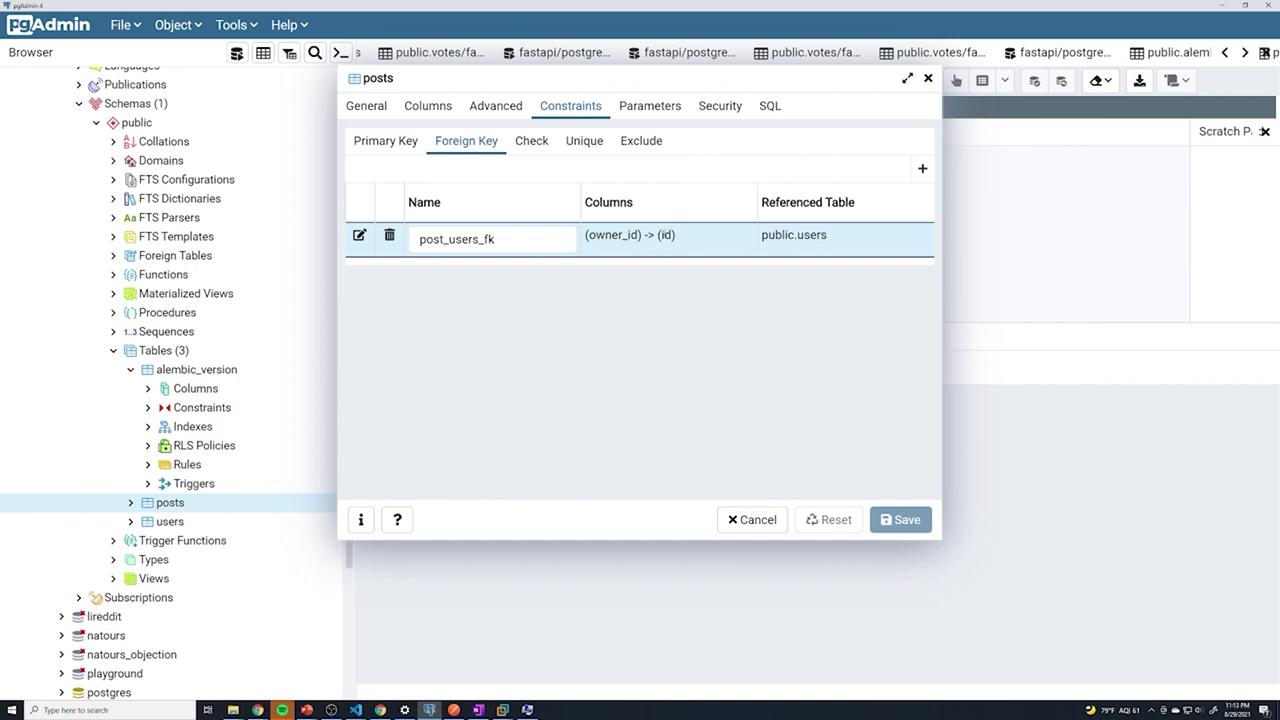Click the Cancel button
Viewport: 1280px width, 720px height.
752,520
